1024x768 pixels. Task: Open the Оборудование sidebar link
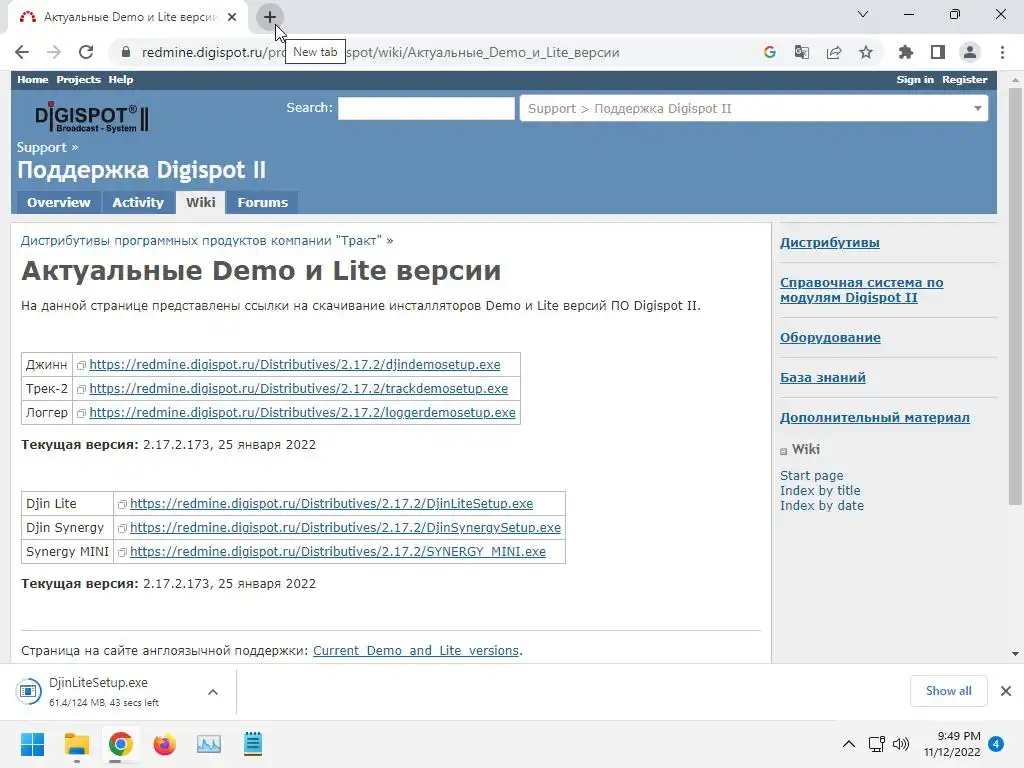tap(830, 338)
